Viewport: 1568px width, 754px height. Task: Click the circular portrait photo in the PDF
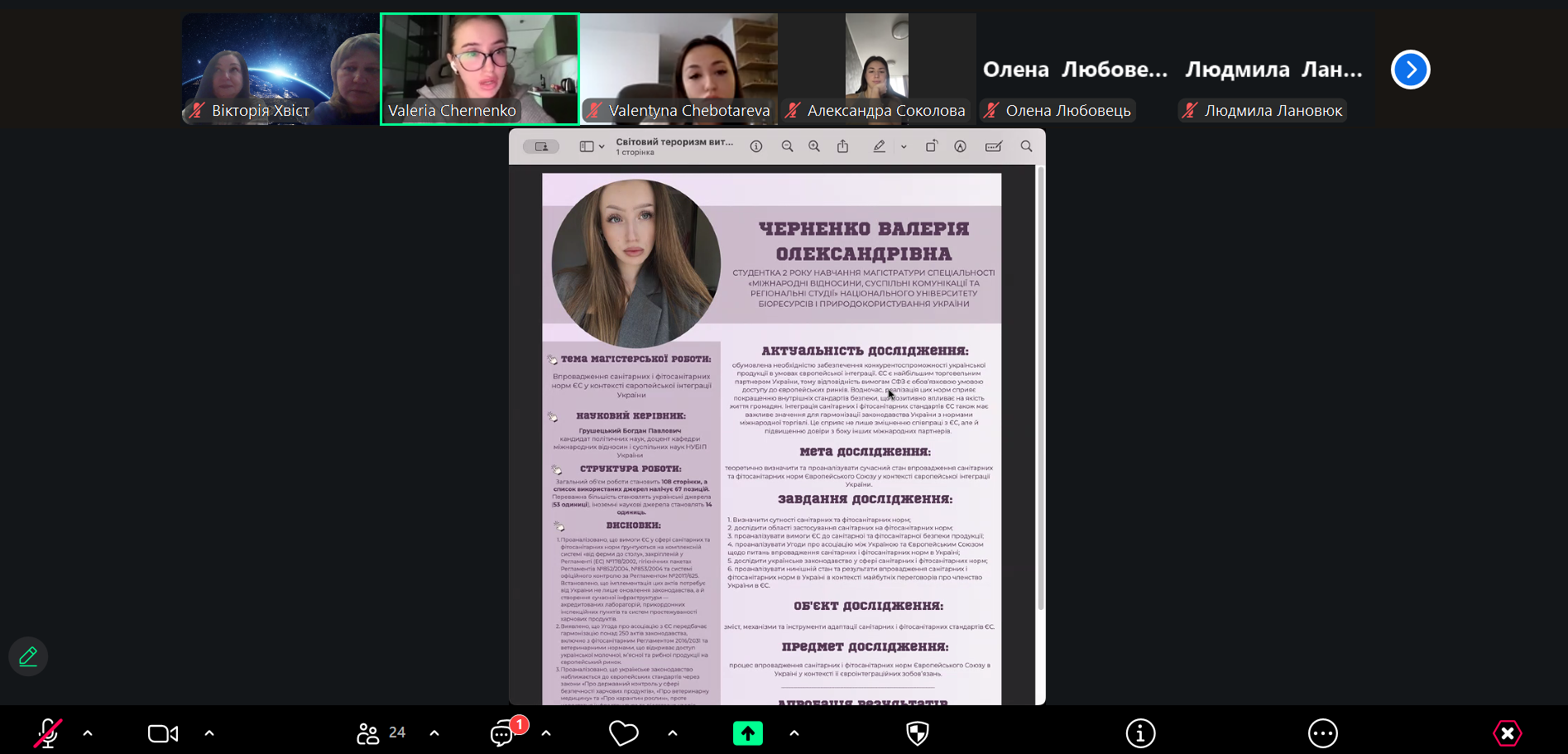coord(635,264)
